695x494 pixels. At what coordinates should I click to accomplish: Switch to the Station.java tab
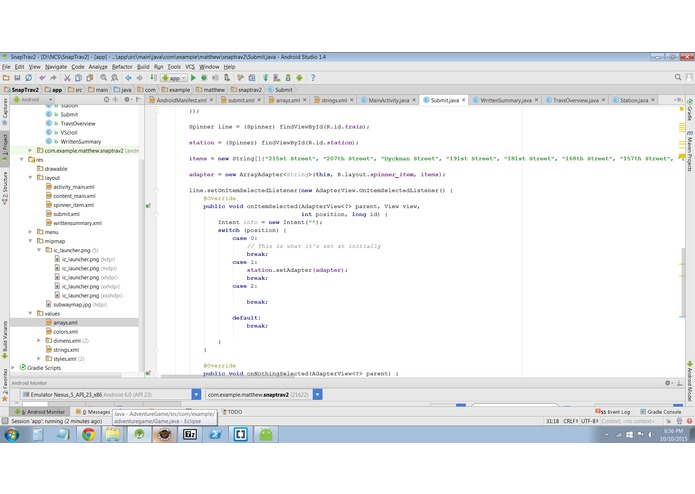634,100
